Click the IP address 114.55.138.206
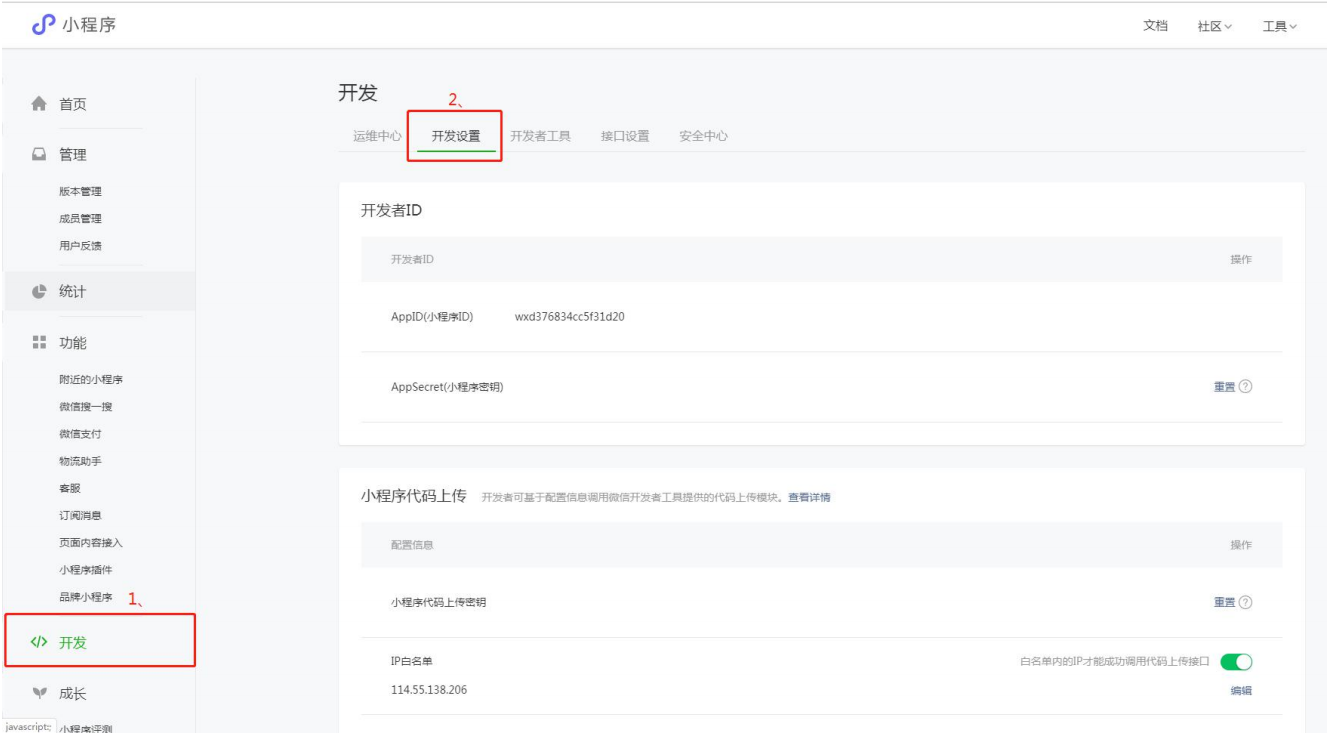The image size is (1327, 738). pyautogui.click(x=429, y=691)
